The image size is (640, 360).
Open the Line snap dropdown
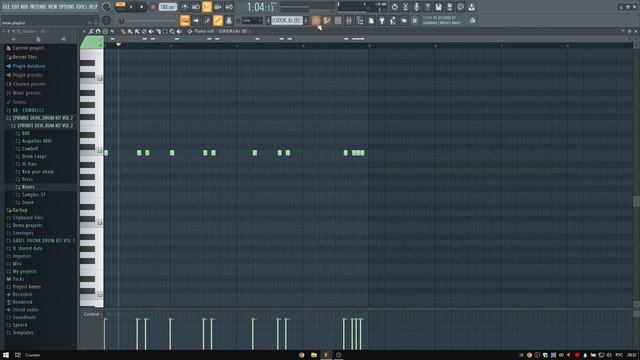tap(252, 20)
